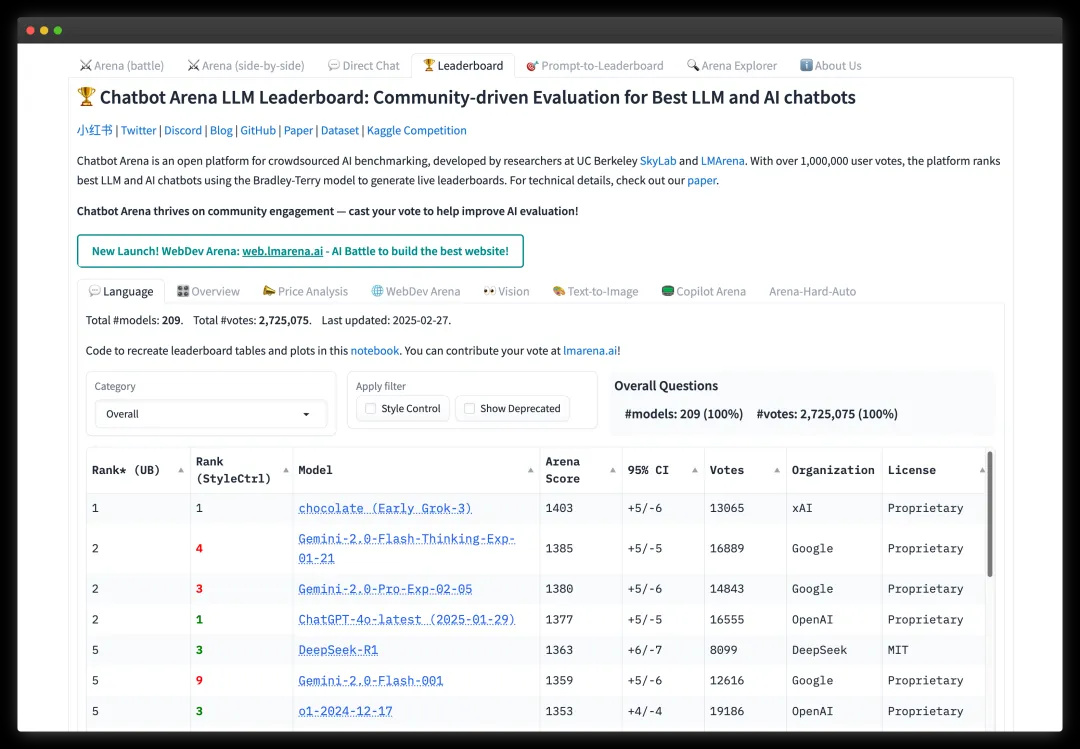Open the chocolate (Early Grok-3) model link
The height and width of the screenshot is (749, 1080).
tap(384, 508)
